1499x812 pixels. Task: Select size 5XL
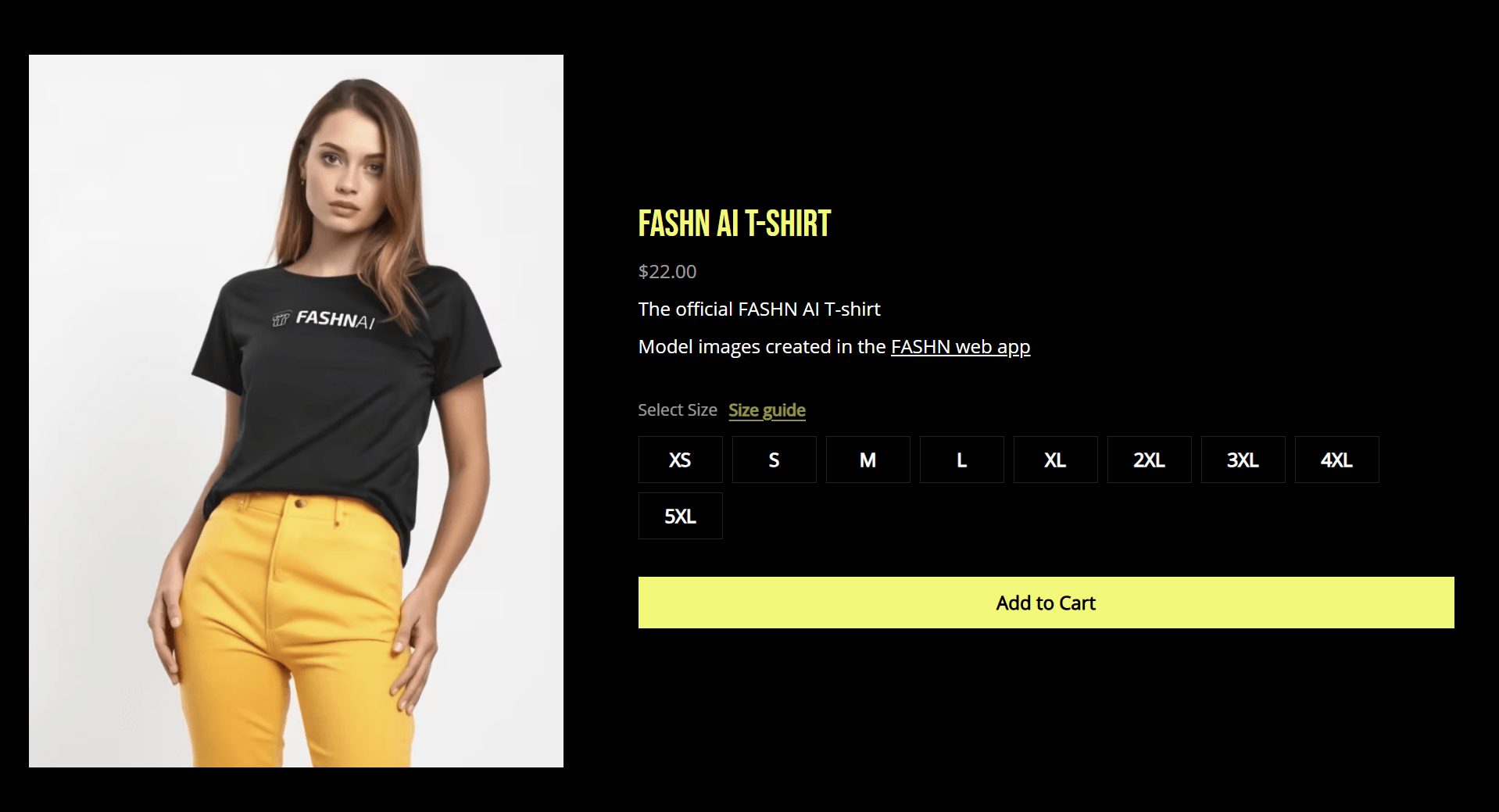pos(680,516)
